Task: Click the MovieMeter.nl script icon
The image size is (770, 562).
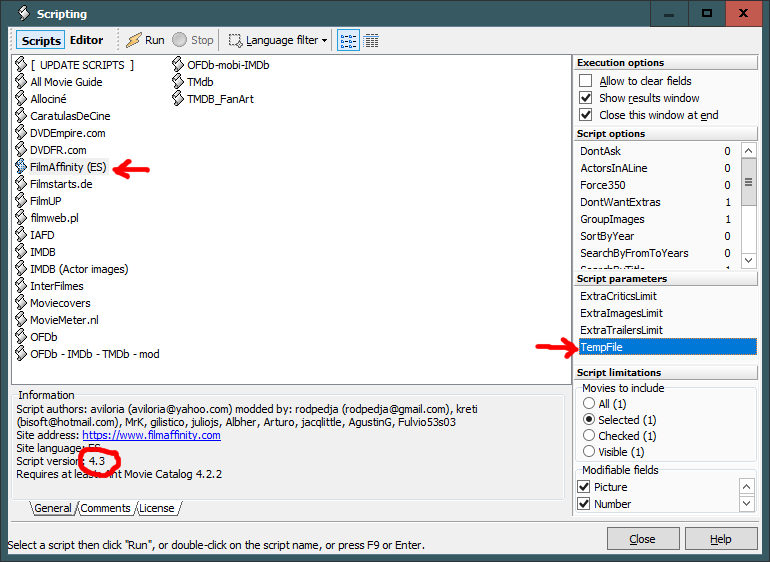Action: tap(21, 320)
